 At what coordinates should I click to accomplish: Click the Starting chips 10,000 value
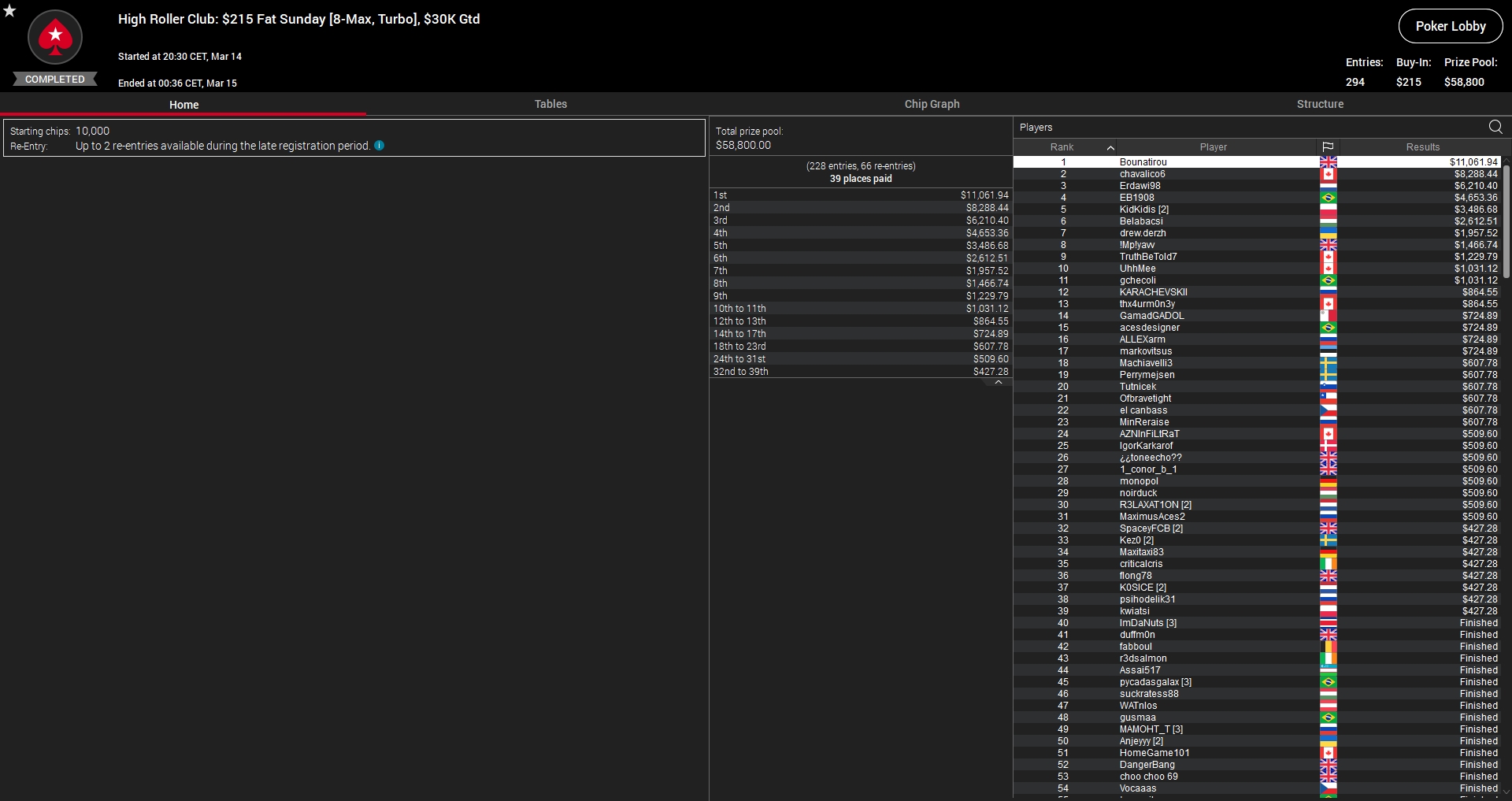92,132
